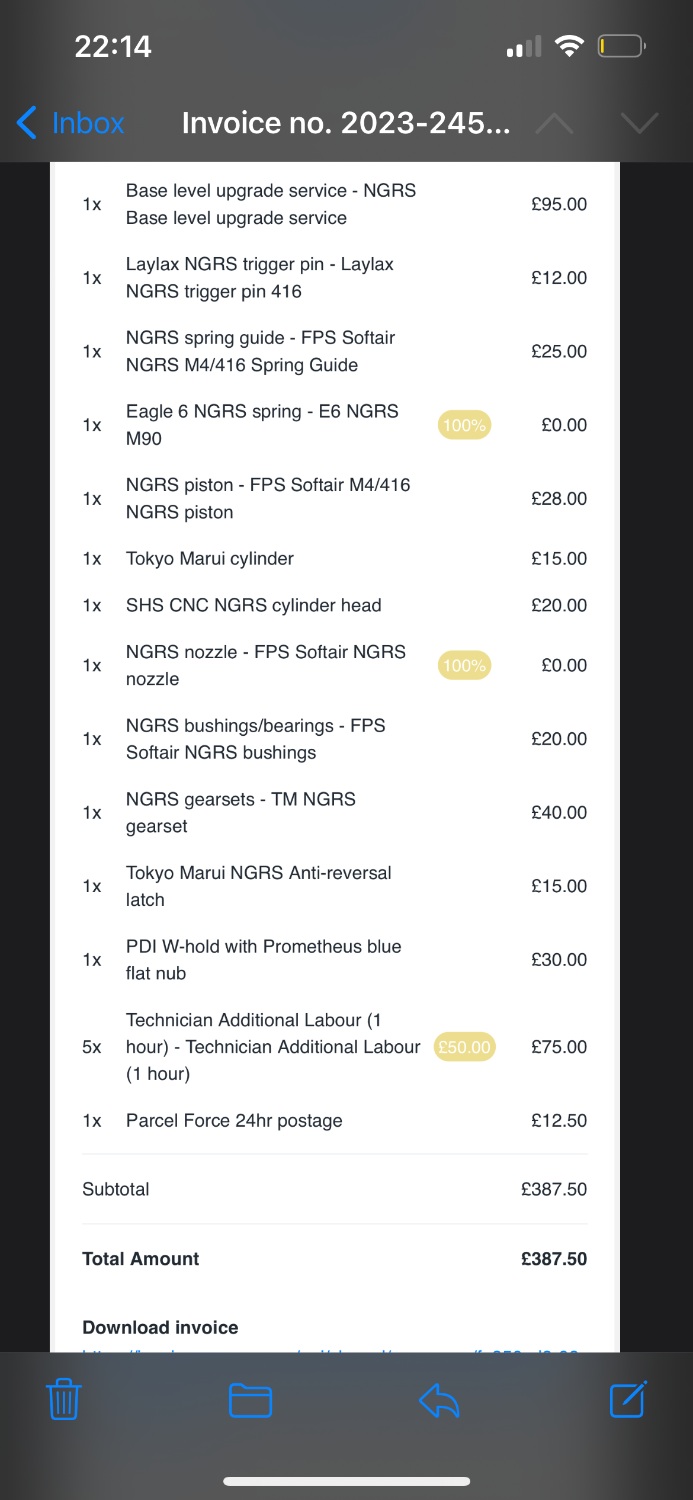Screen dimensions: 693x1500
Task: Tap the cellular signal bars
Action: (524, 47)
